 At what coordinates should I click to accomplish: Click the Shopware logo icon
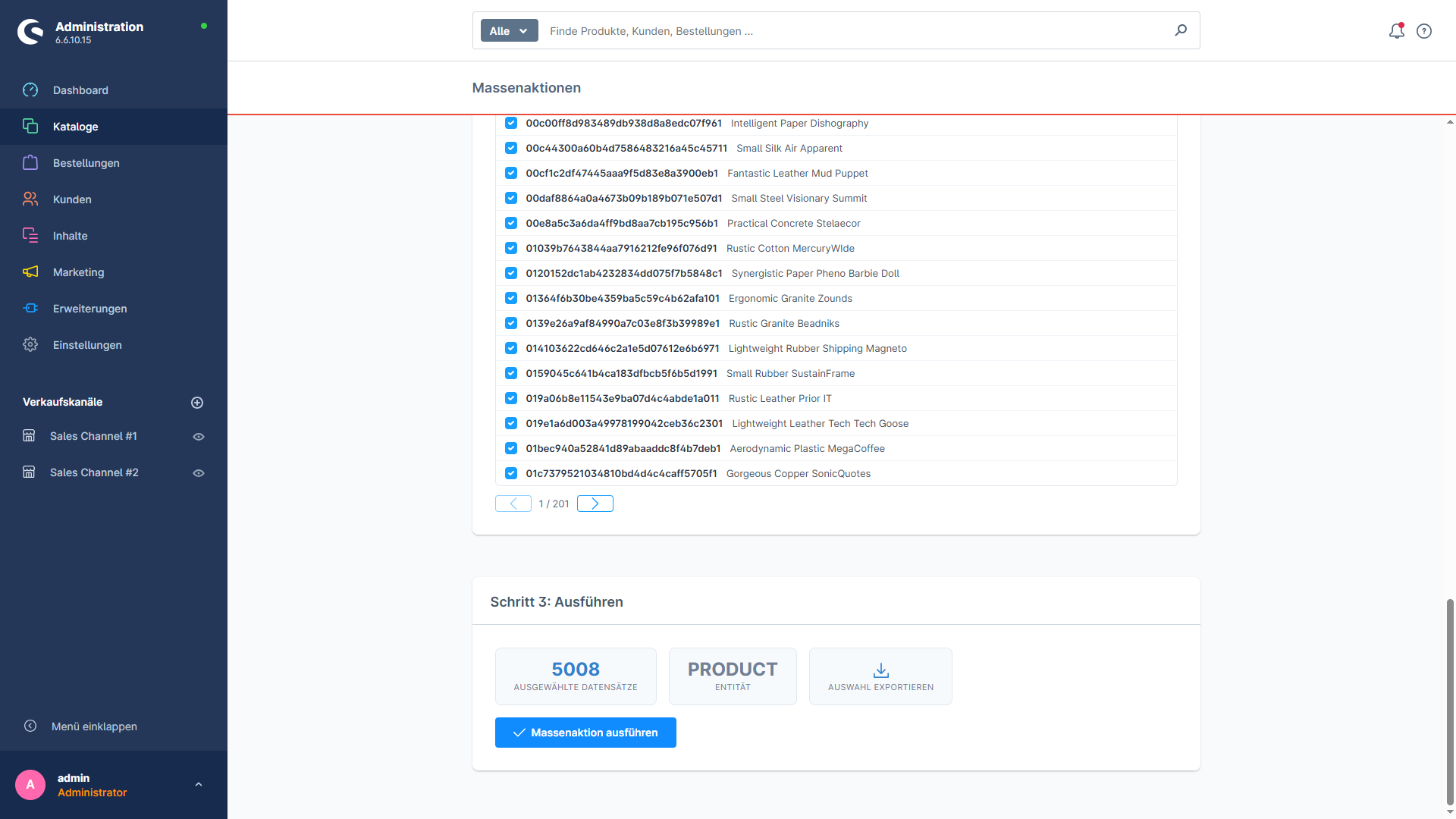30,32
